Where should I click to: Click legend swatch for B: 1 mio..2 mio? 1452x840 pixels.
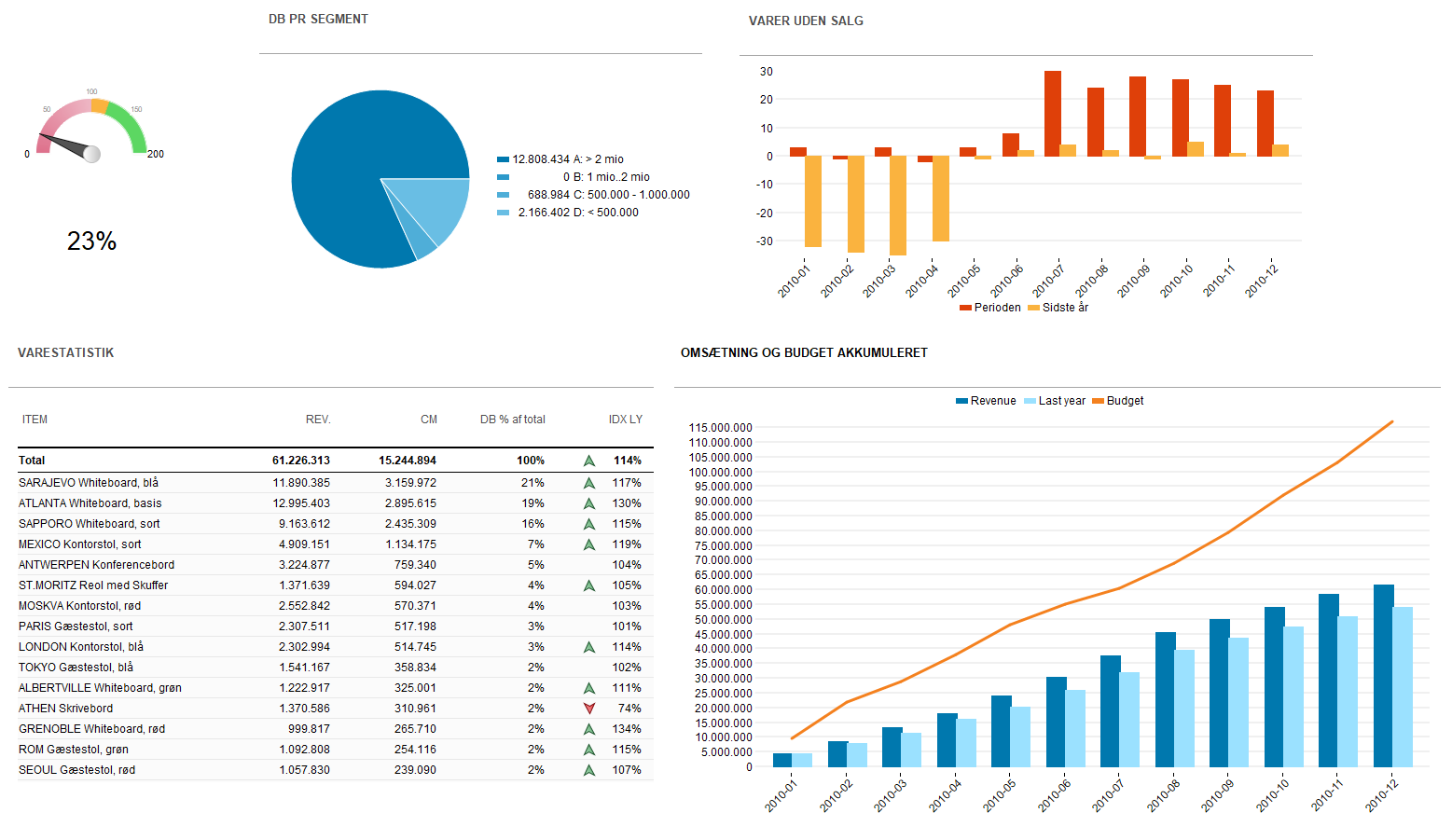[503, 177]
